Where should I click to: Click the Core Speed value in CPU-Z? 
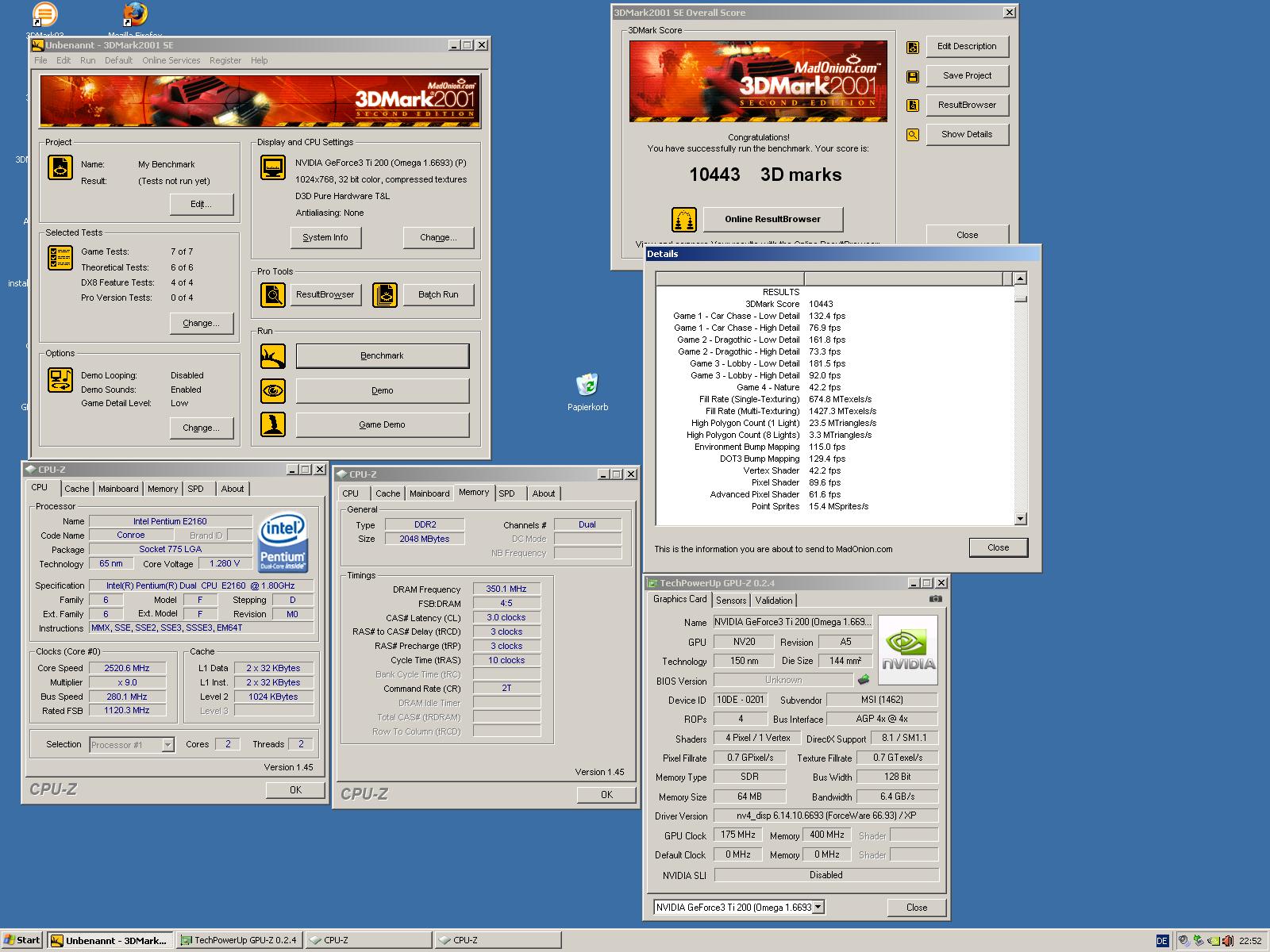pos(127,668)
